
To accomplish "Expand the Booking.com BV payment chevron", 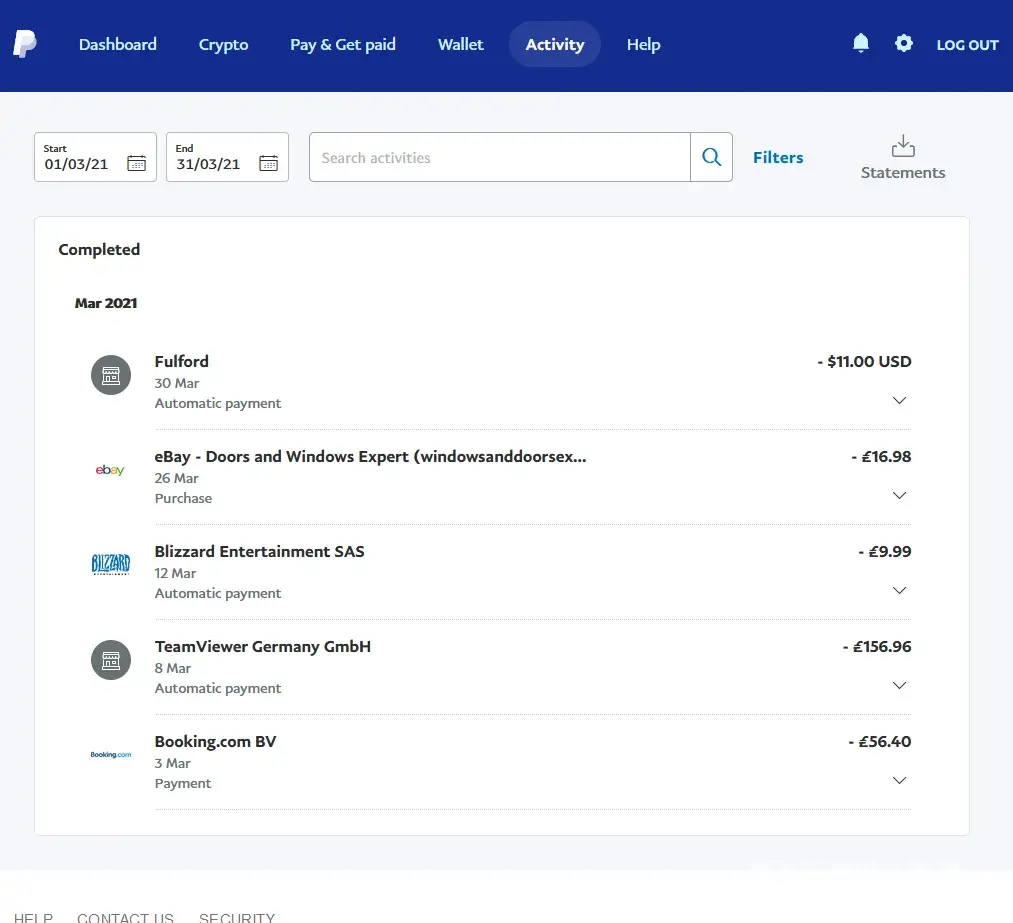I will tap(899, 781).
